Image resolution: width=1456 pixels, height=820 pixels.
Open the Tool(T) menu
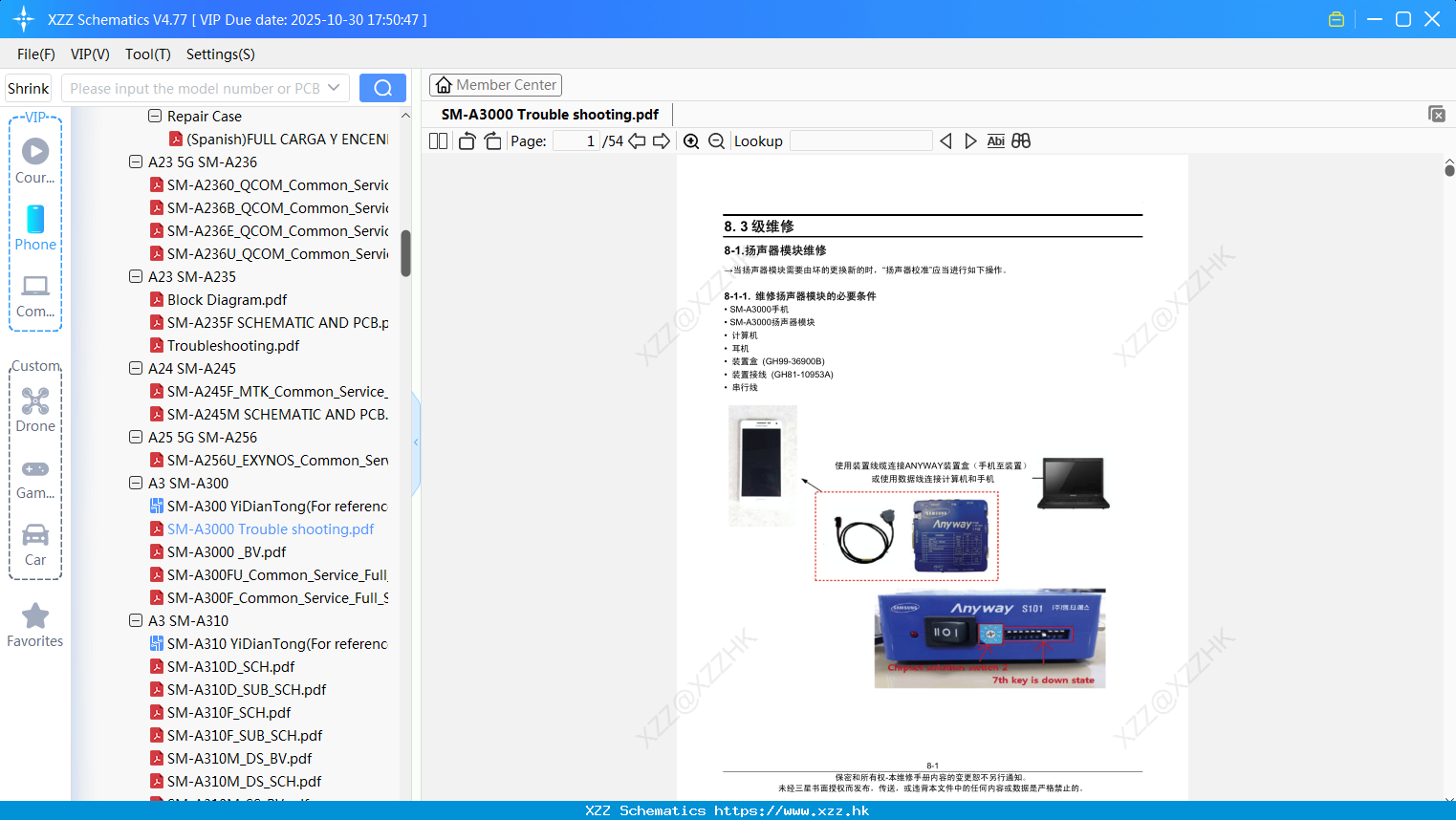coord(148,54)
